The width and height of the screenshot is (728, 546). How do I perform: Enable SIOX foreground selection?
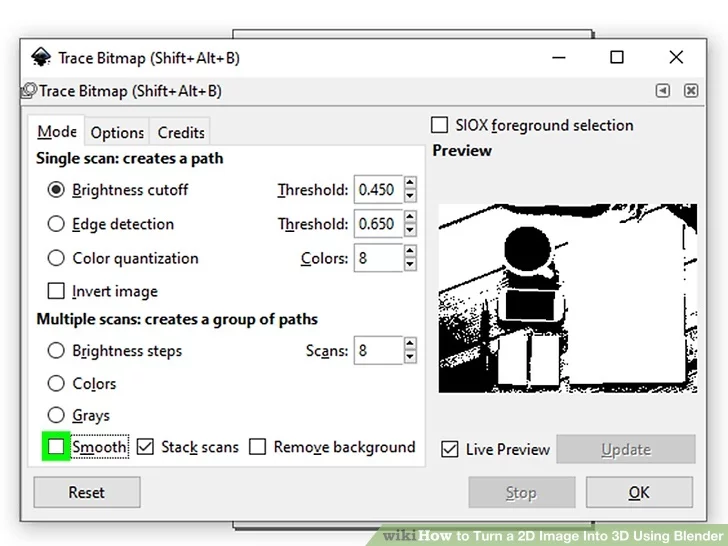439,126
